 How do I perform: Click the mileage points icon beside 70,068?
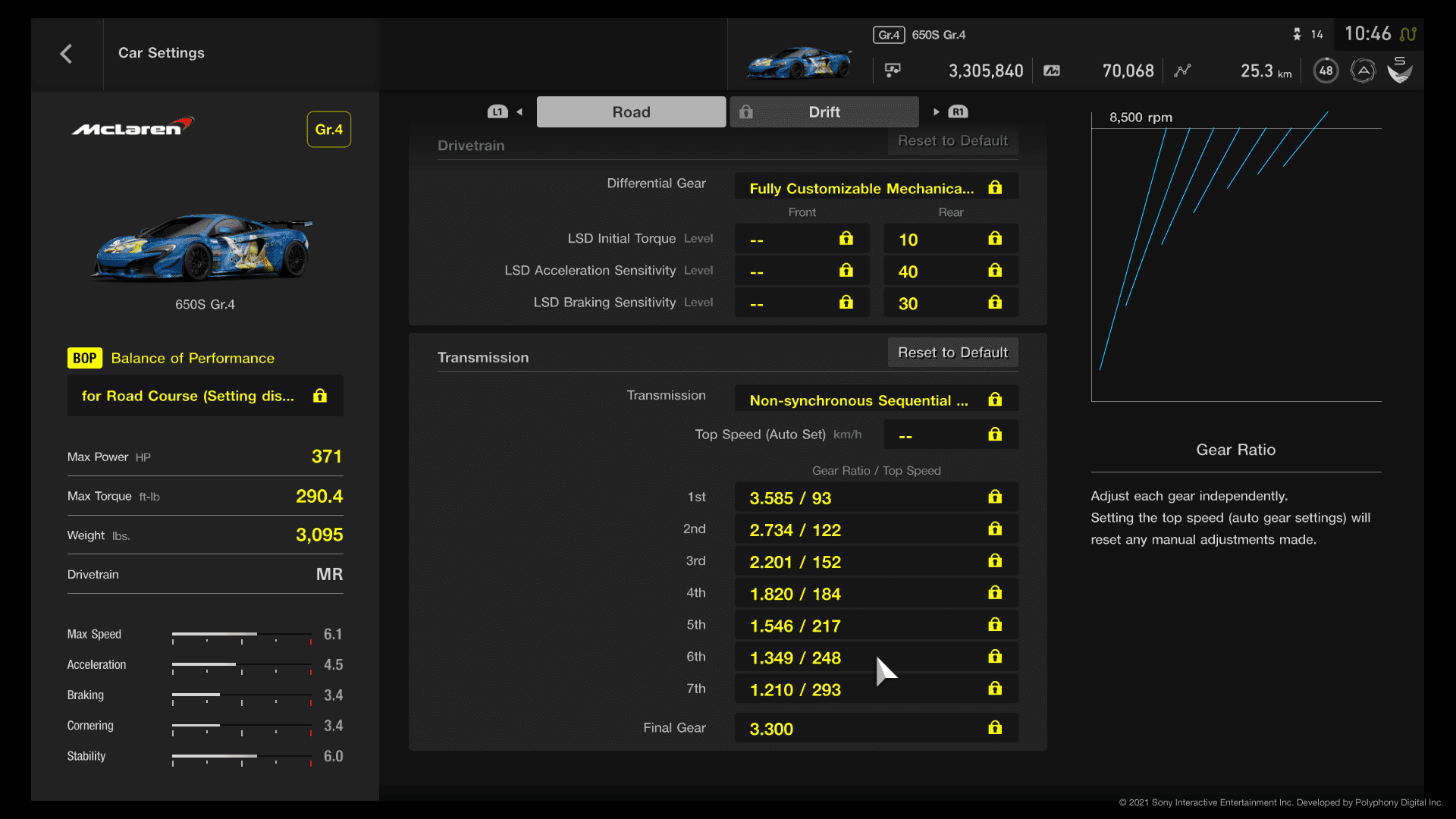[x=1052, y=71]
